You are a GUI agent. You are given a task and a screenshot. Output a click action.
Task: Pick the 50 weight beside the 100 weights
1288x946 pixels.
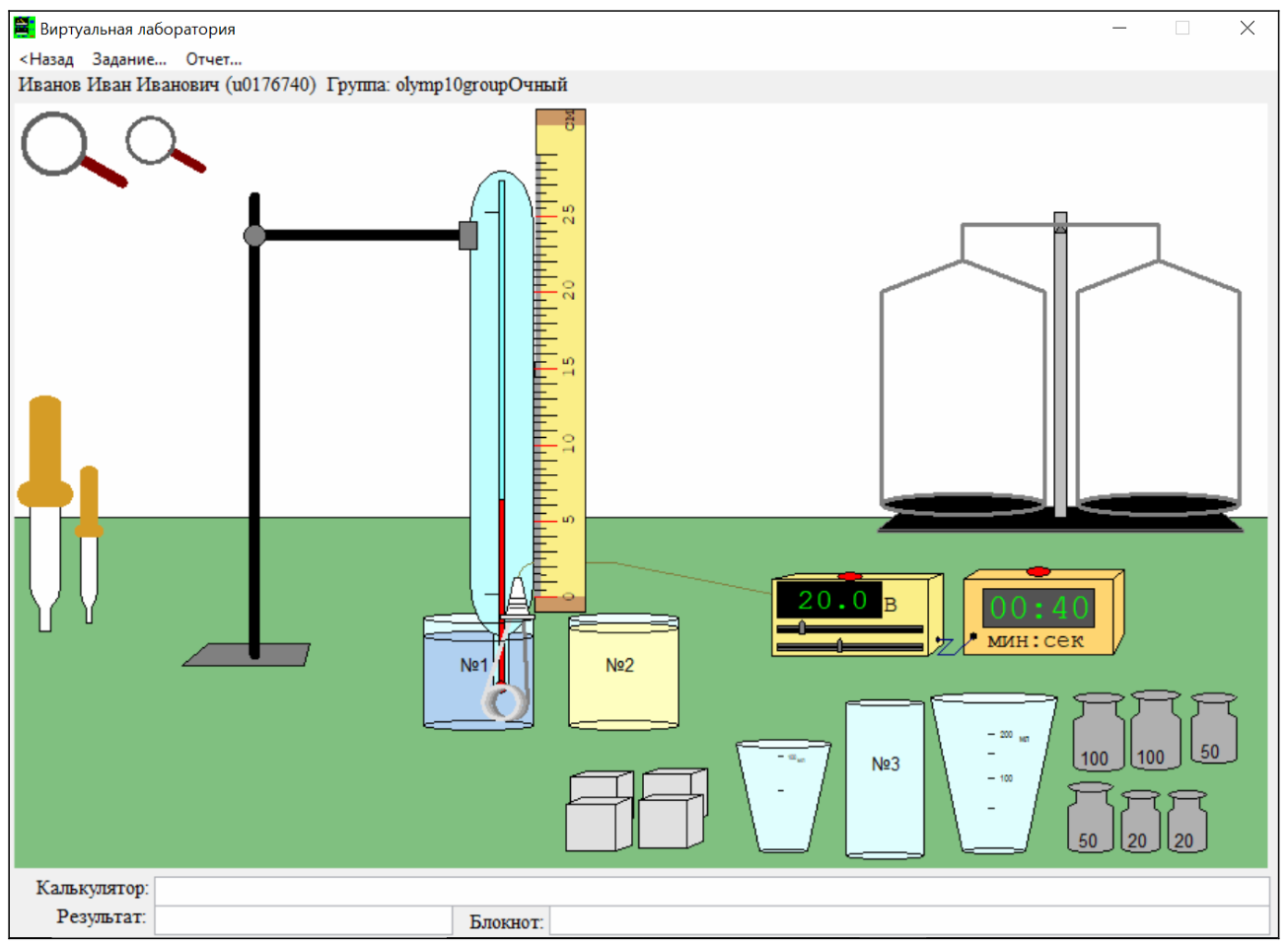click(x=1213, y=729)
